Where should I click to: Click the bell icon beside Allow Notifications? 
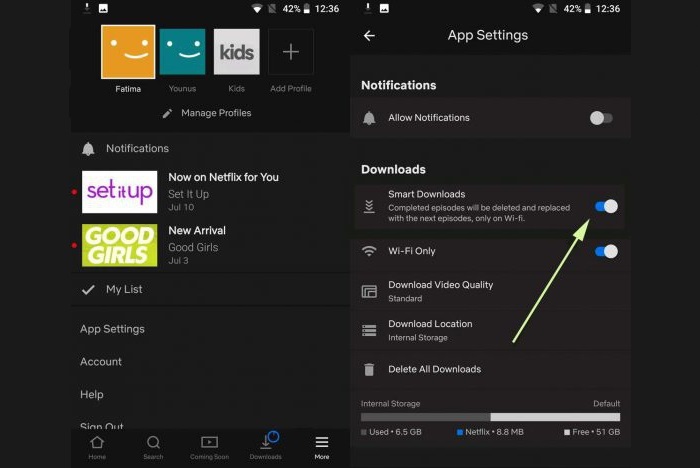click(x=369, y=118)
